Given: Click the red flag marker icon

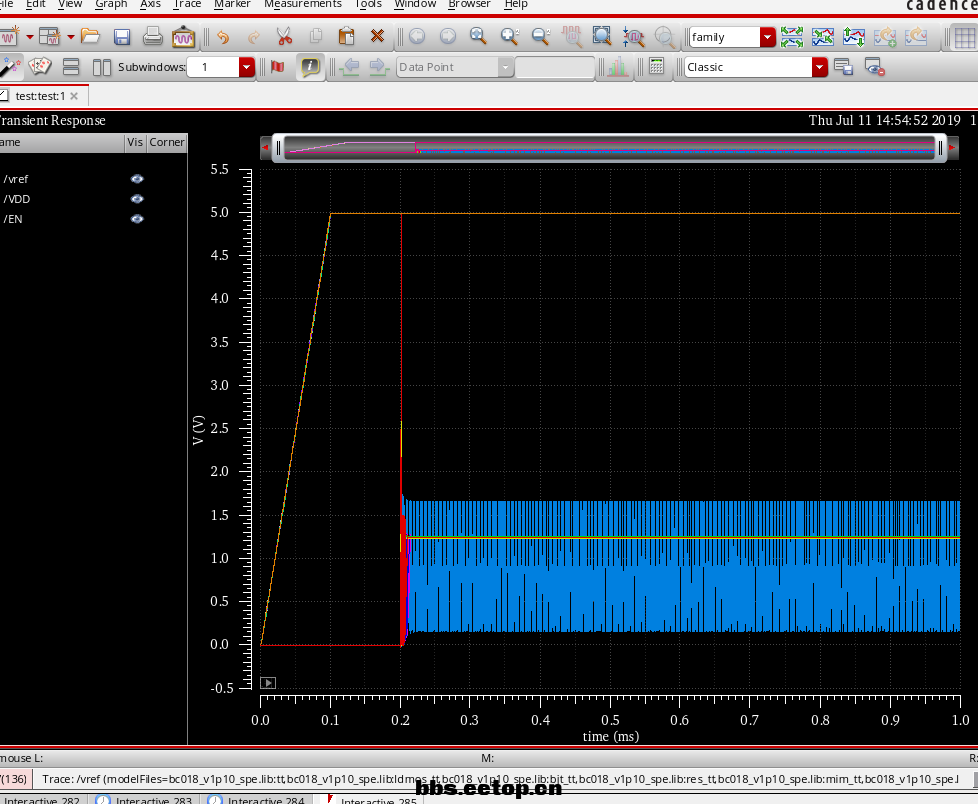Looking at the screenshot, I should point(277,67).
